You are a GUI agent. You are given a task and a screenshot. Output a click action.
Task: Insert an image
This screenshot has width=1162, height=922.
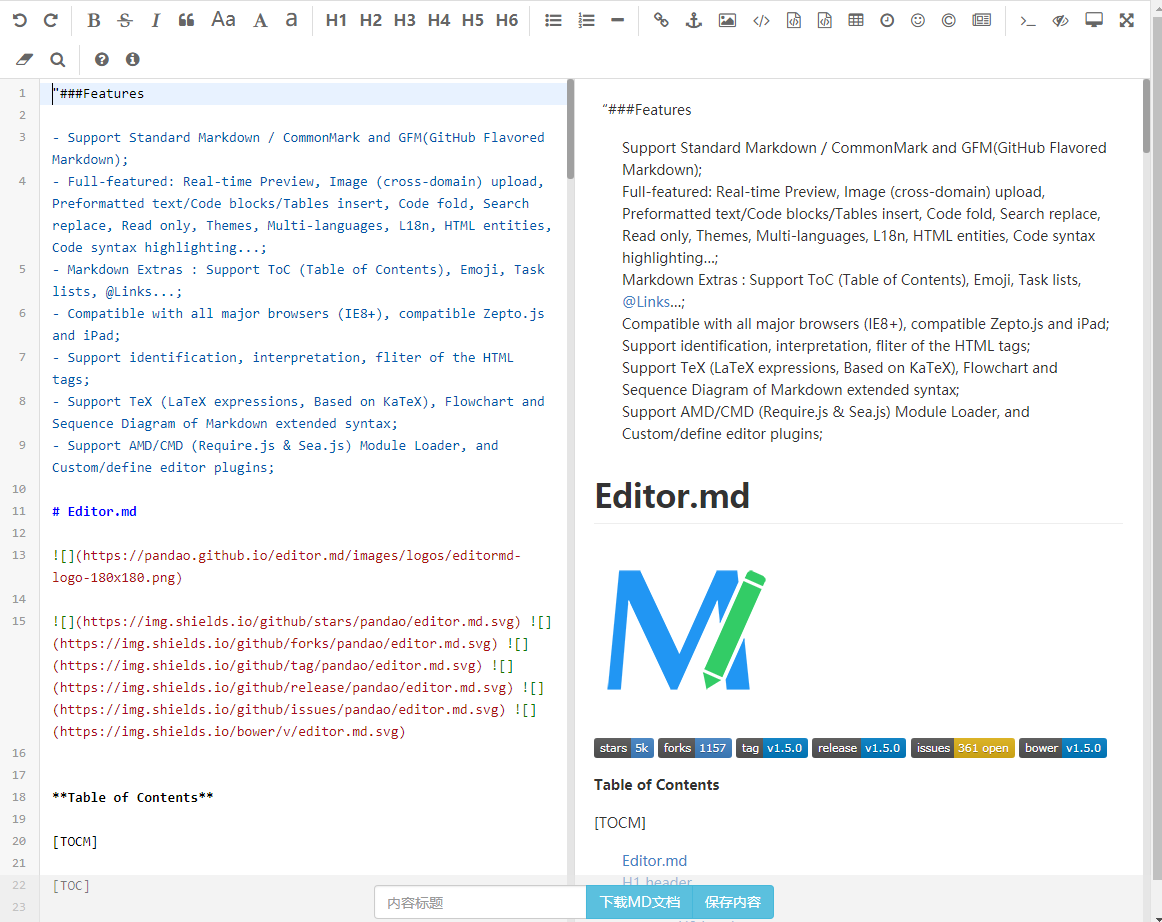[728, 20]
